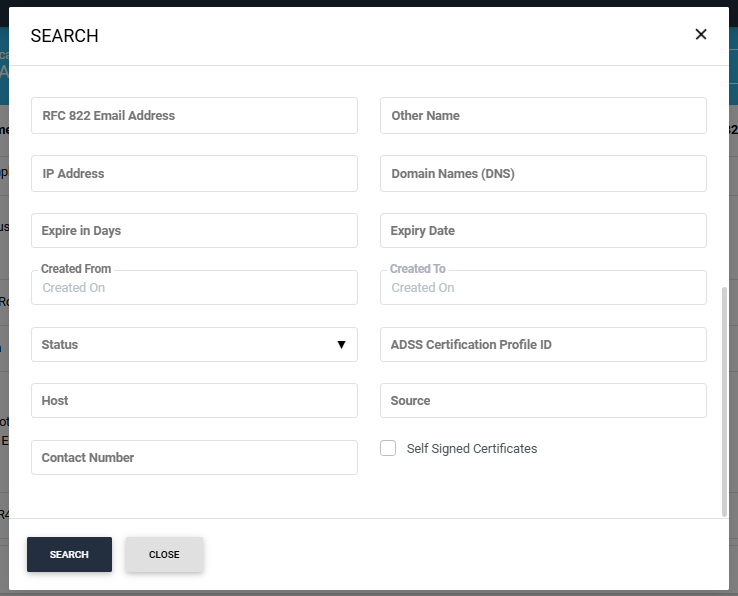Click the Contact Number field
This screenshot has width=738, height=596.
tap(194, 458)
